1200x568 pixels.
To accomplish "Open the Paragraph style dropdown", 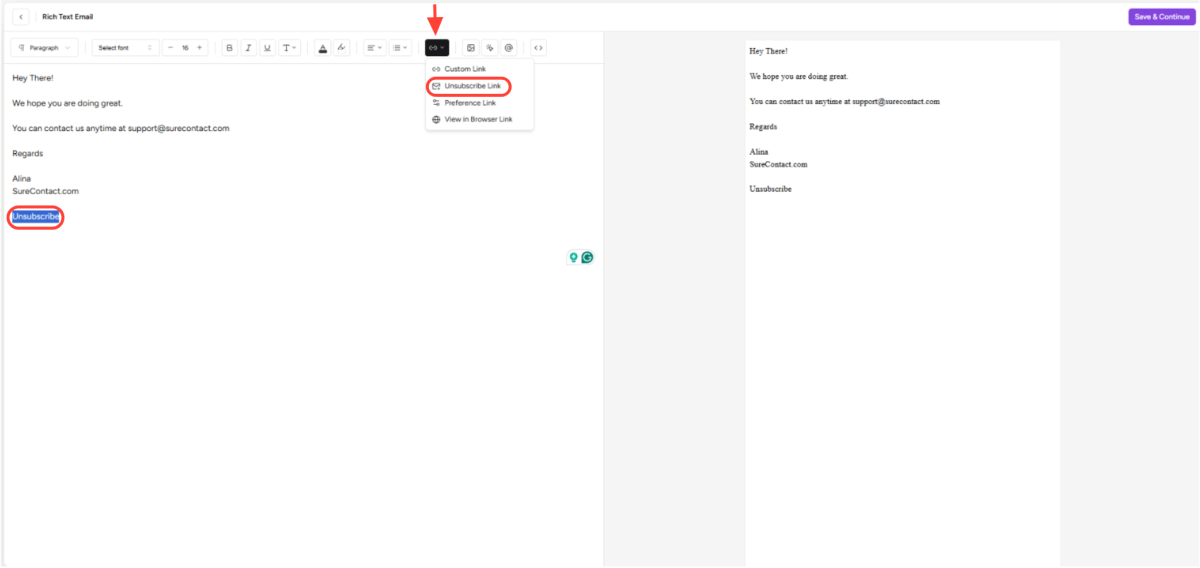I will click(44, 48).
